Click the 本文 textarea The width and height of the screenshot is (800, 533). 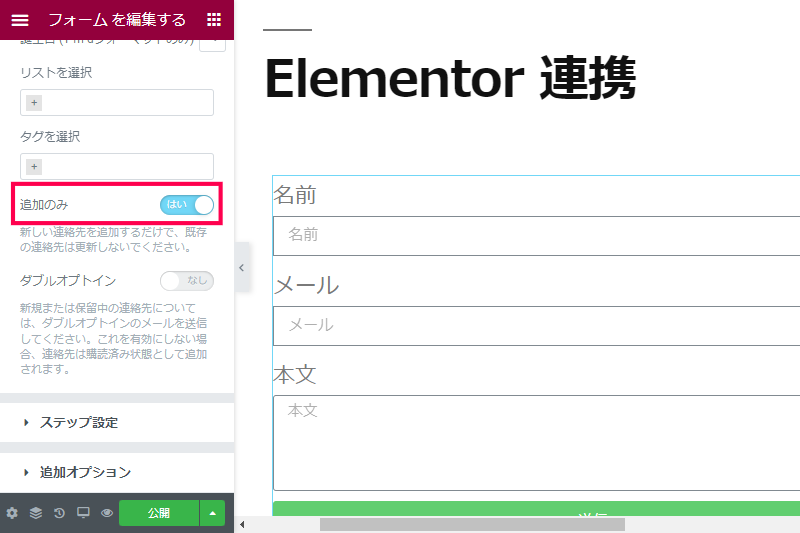[536, 443]
